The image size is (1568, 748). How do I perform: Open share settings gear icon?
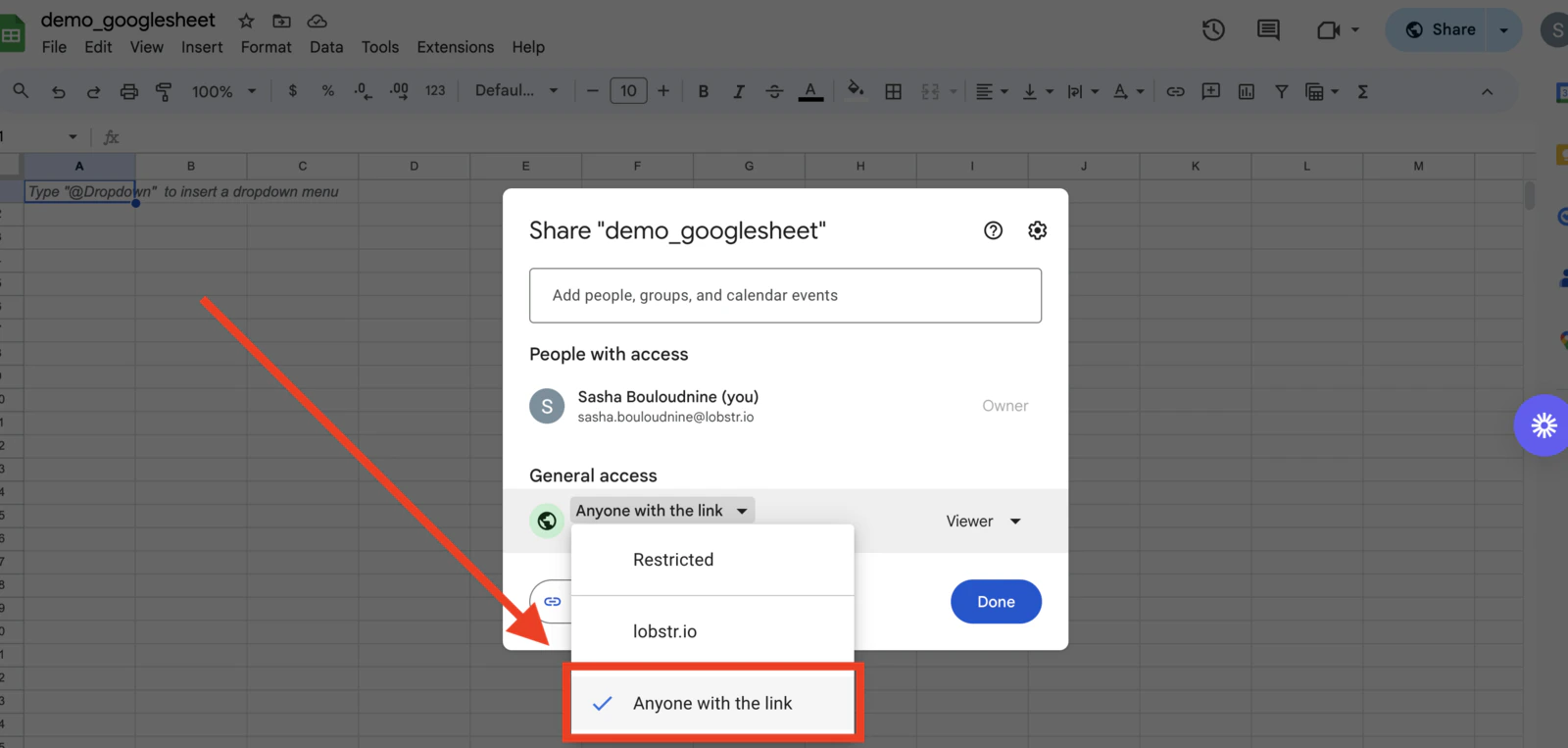1037,230
